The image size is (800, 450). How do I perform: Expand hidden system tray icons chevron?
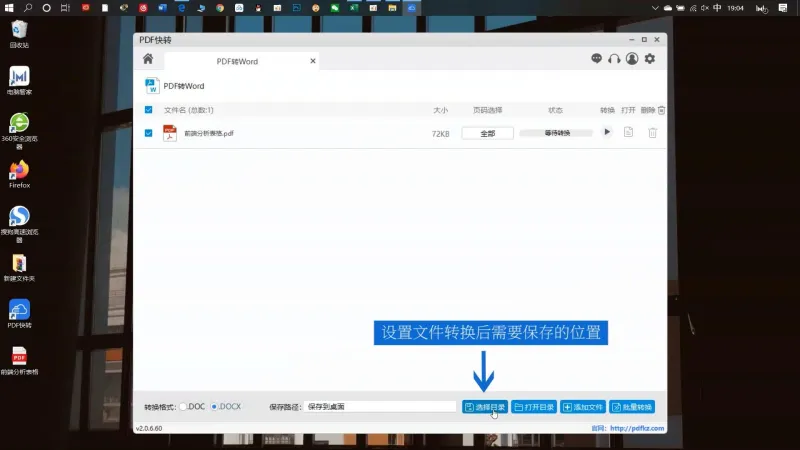(655, 8)
